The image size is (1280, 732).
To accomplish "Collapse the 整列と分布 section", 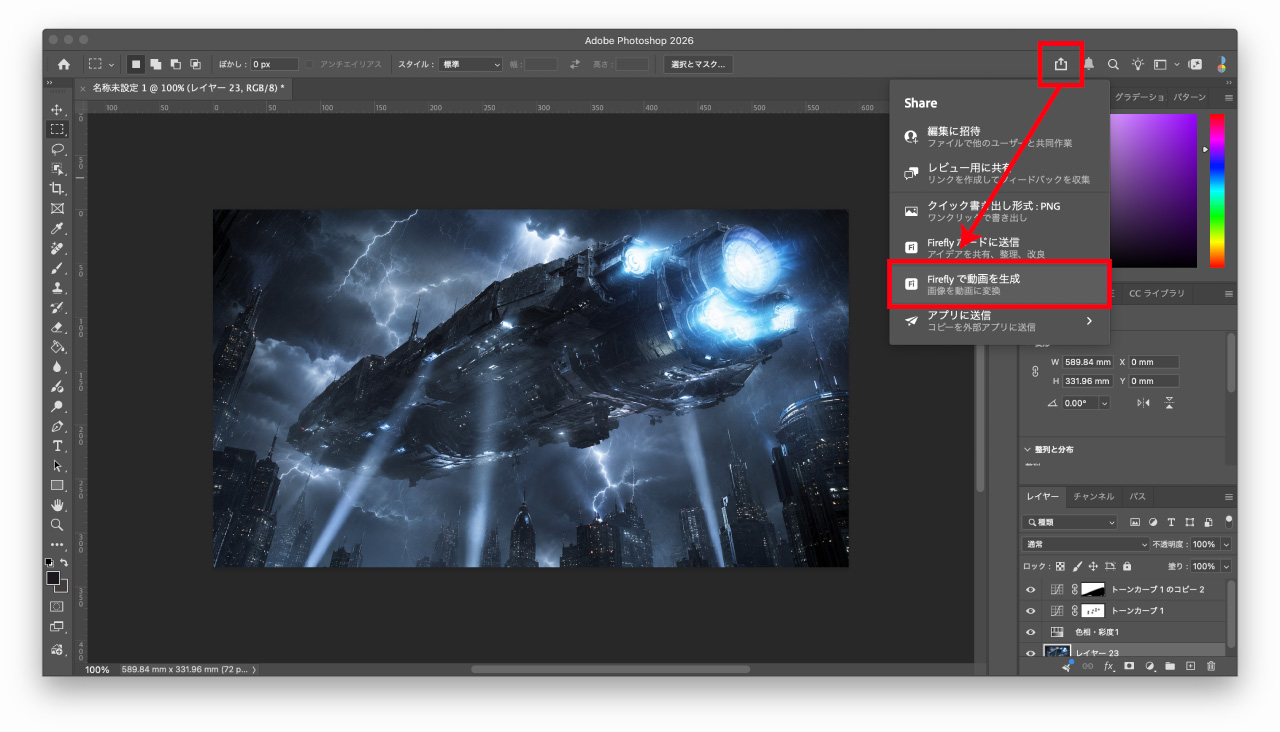I will click(1027, 450).
